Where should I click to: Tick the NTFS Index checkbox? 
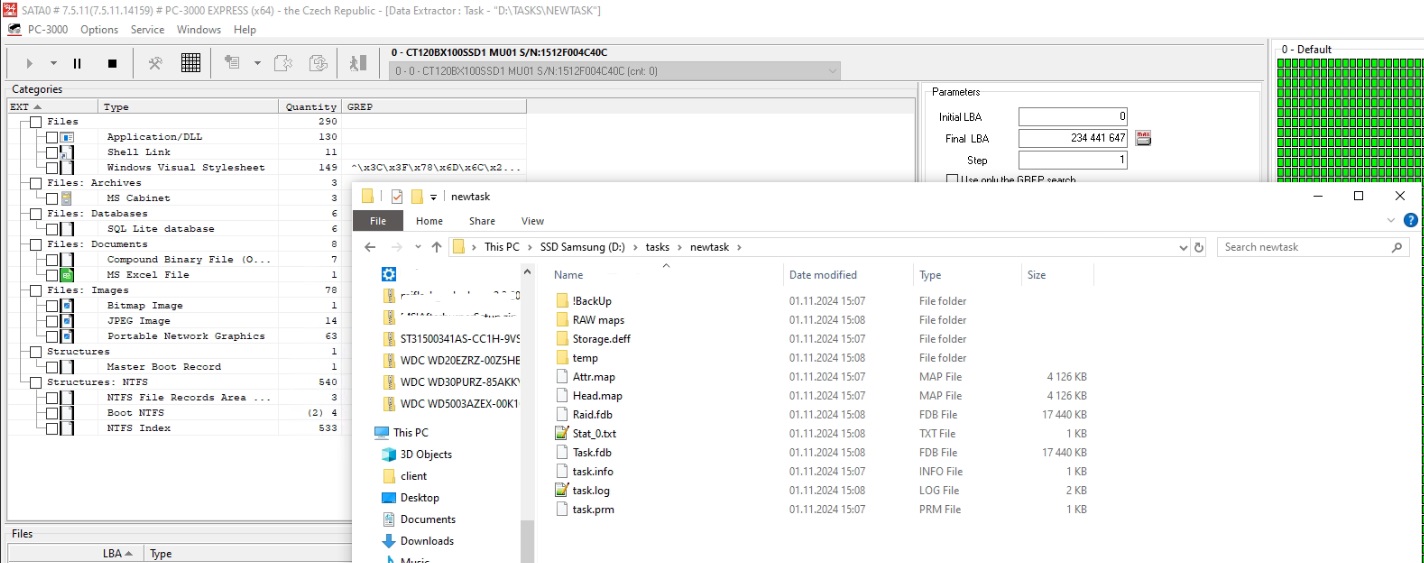coord(52,428)
